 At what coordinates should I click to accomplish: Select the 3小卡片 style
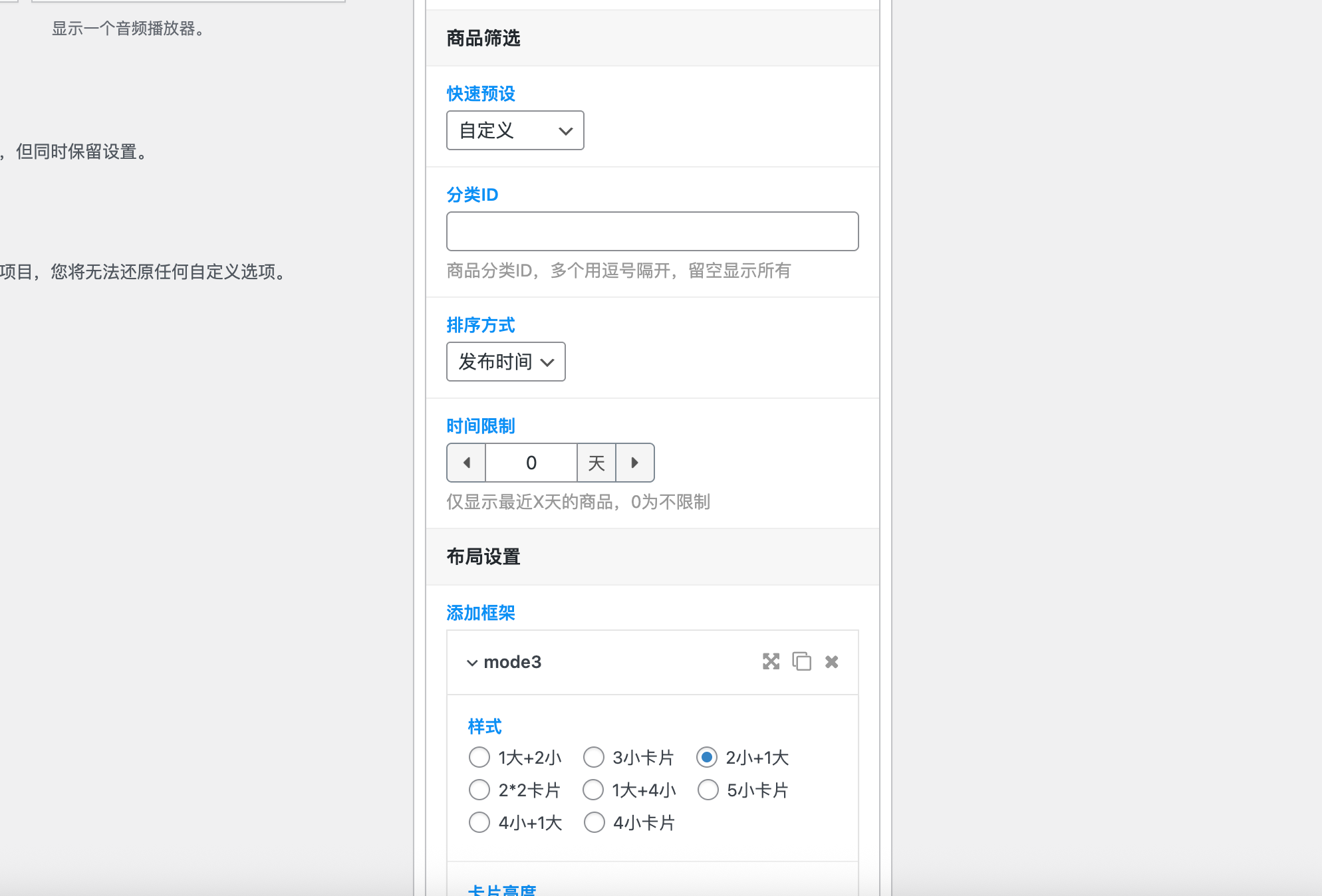pos(594,757)
